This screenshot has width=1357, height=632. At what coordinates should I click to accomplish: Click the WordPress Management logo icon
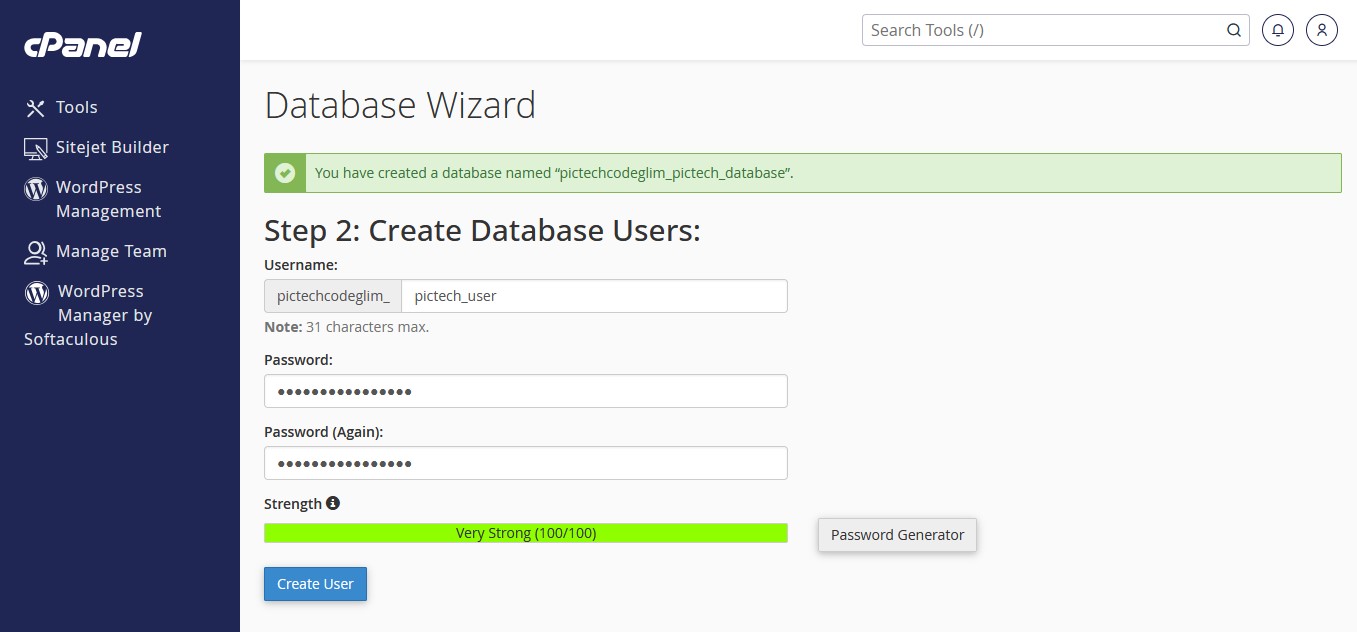point(36,188)
